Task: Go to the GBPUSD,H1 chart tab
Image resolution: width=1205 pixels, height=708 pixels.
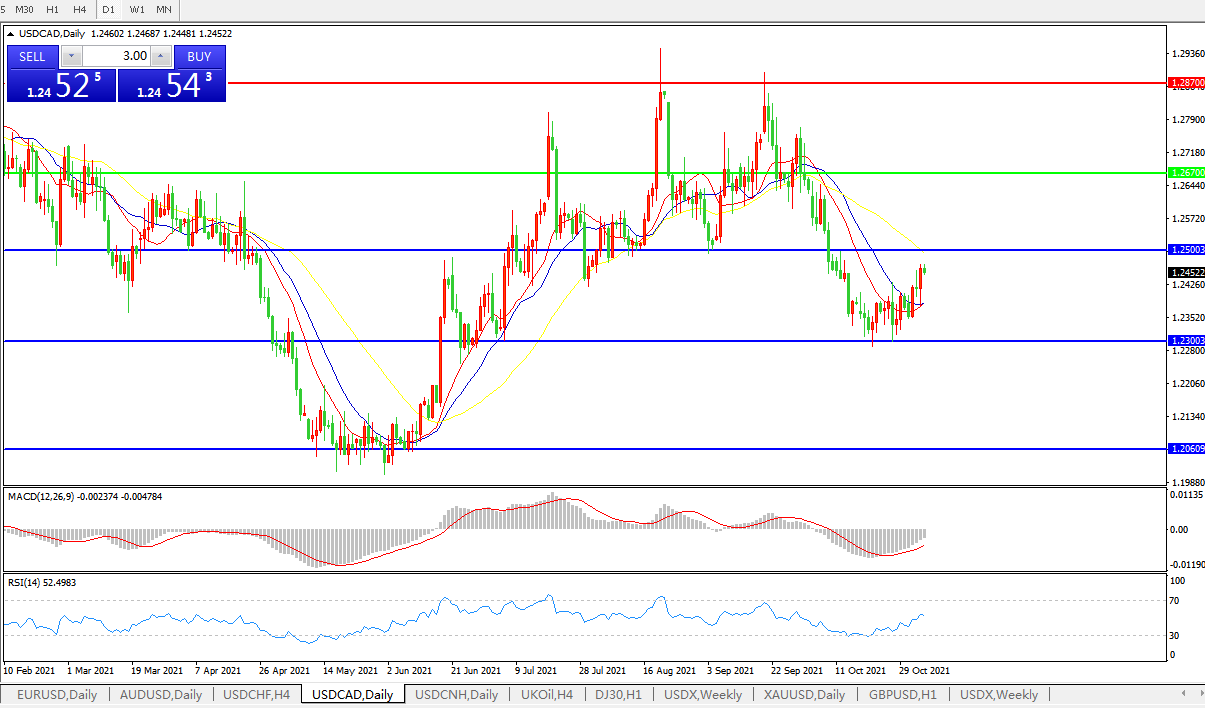Action: point(902,694)
